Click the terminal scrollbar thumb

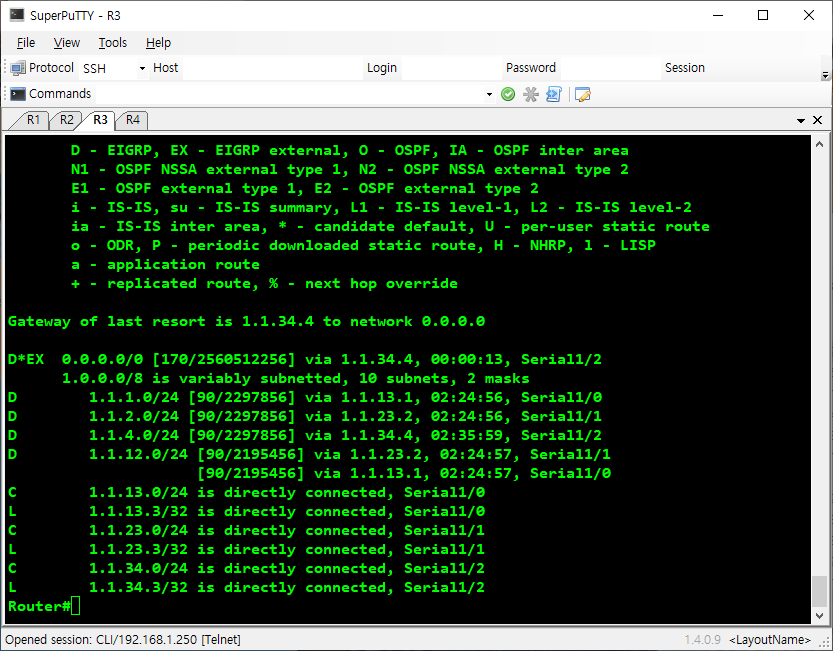819,590
